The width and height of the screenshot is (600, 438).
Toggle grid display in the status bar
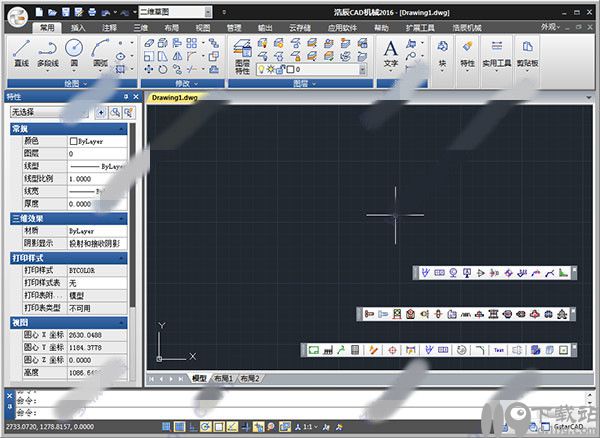(x=179, y=427)
